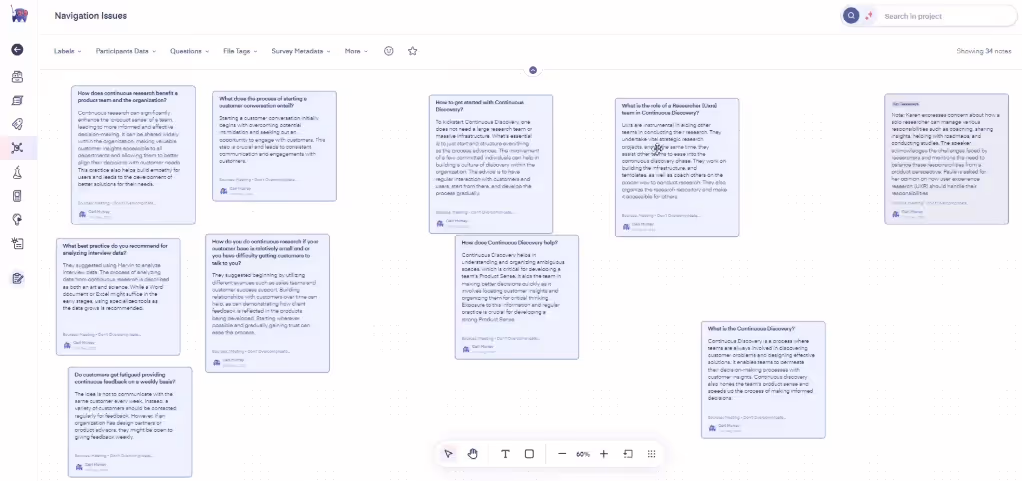Open the Survey Metadata dropdown

point(301,51)
